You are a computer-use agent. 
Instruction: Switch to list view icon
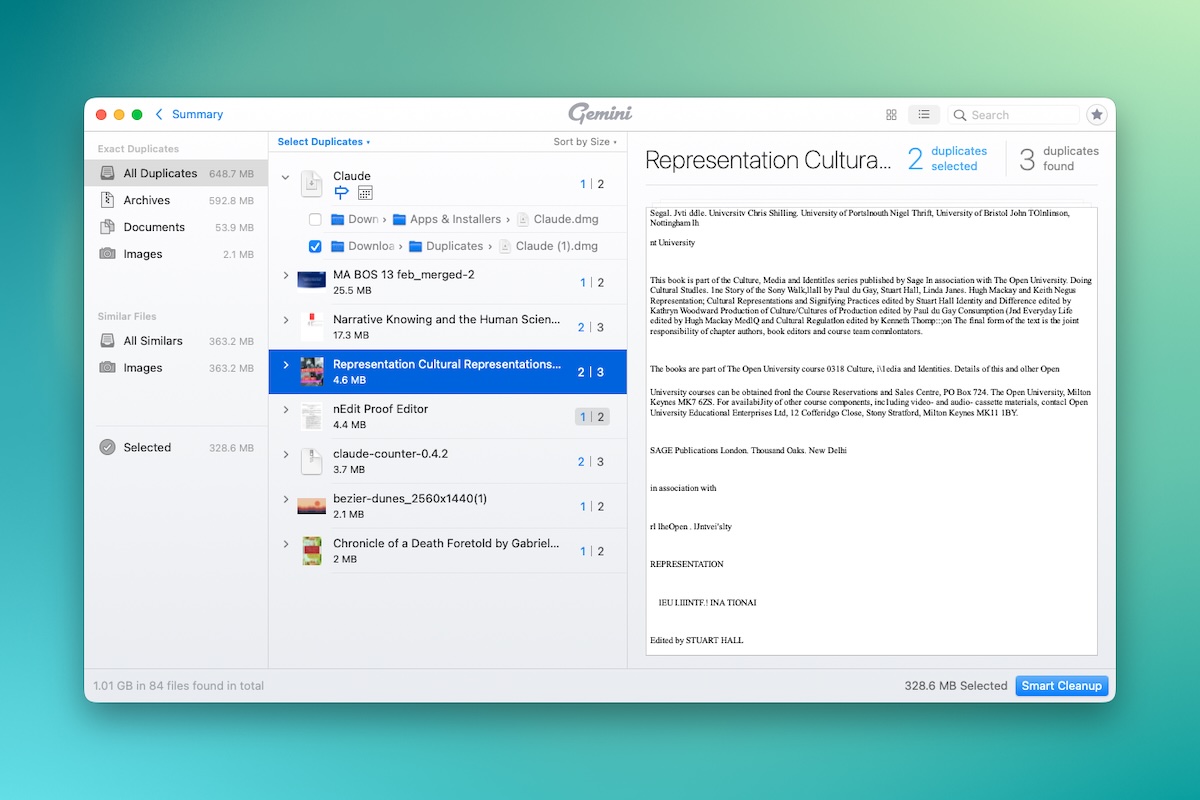[924, 115]
